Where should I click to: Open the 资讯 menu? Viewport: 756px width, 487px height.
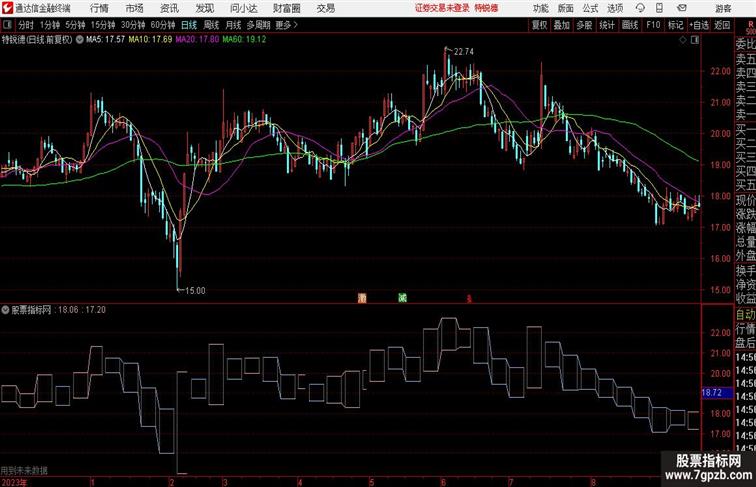(x=169, y=8)
